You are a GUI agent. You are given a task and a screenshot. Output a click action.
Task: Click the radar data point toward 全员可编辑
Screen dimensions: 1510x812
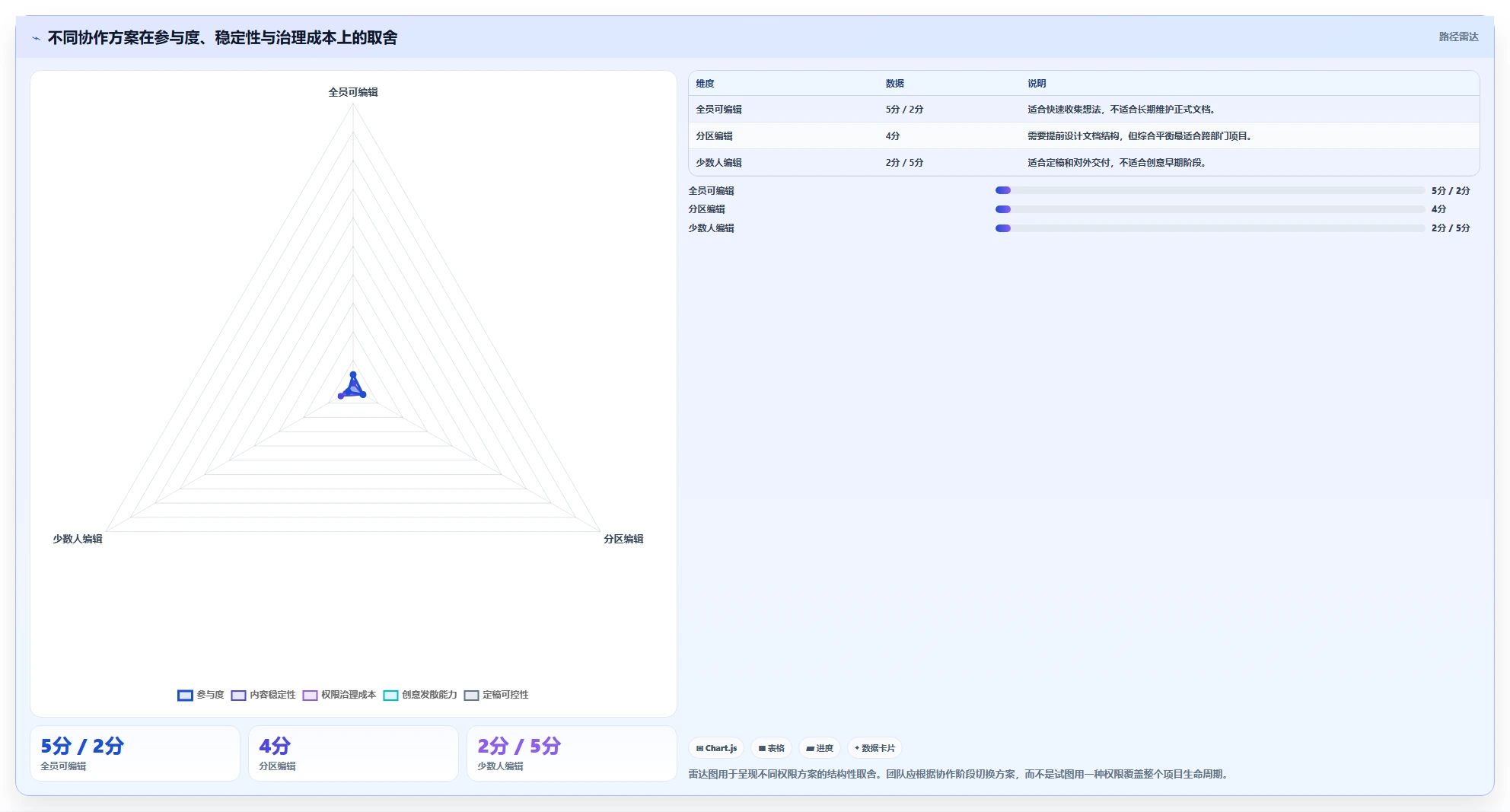[353, 374]
